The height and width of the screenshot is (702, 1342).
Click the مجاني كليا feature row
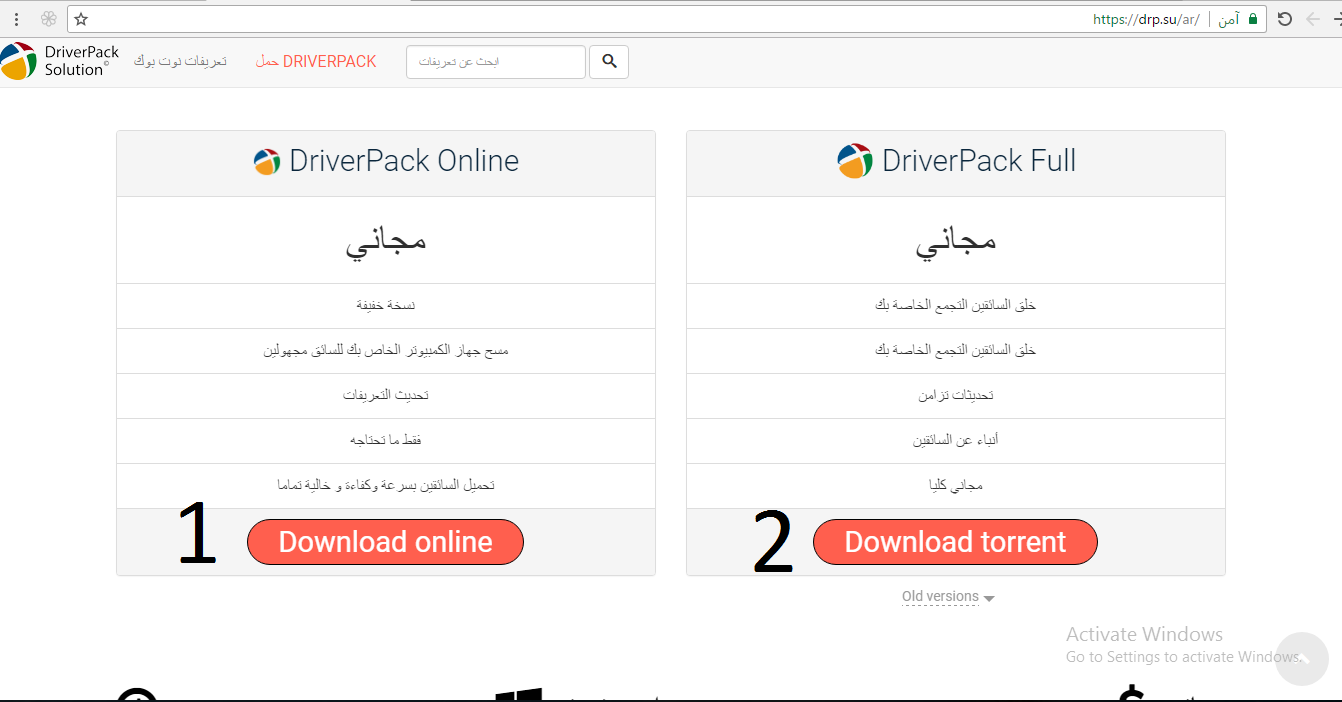click(x=956, y=486)
